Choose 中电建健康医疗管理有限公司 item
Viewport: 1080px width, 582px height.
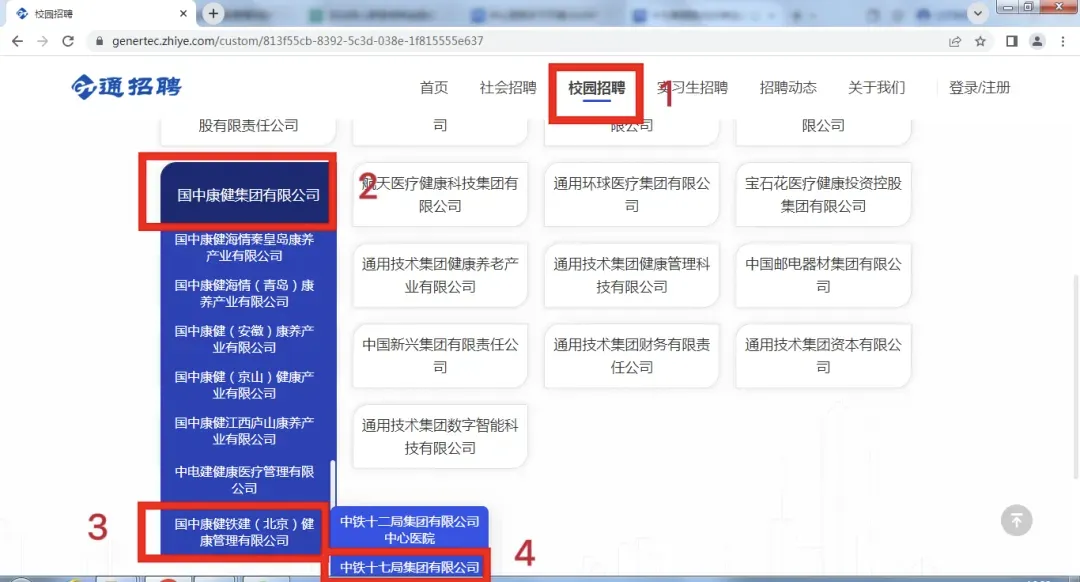pos(245,479)
